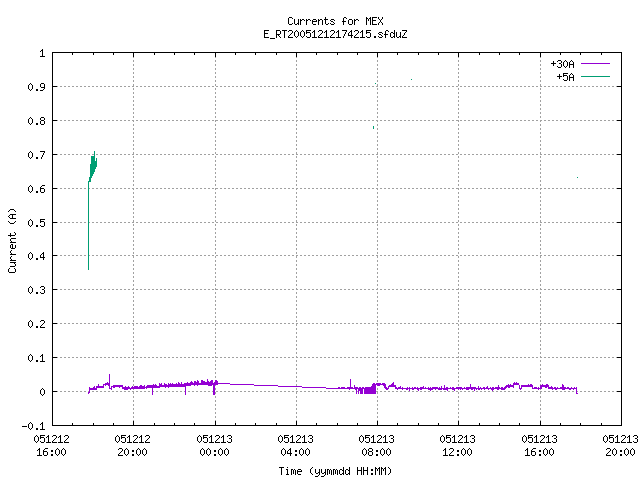Click the "+30A" legend label

[562, 64]
